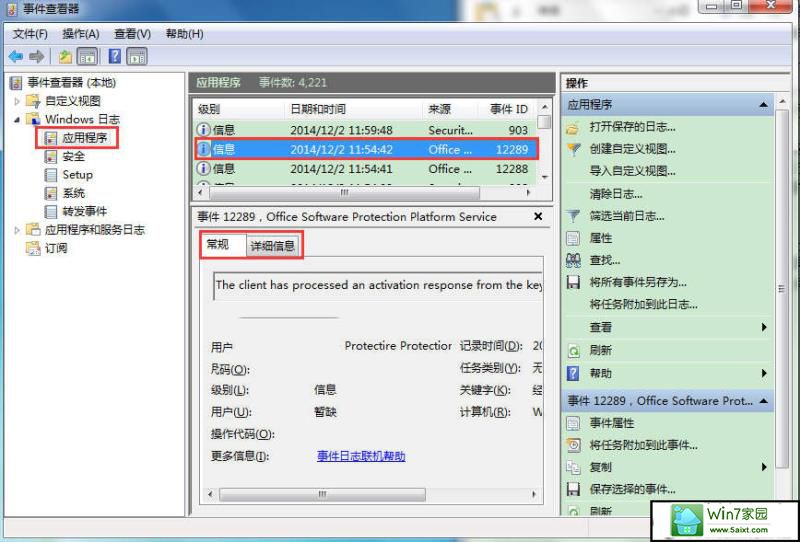Expand the 查看 submenu in actions
The width and height of the screenshot is (800, 542).
(x=764, y=327)
